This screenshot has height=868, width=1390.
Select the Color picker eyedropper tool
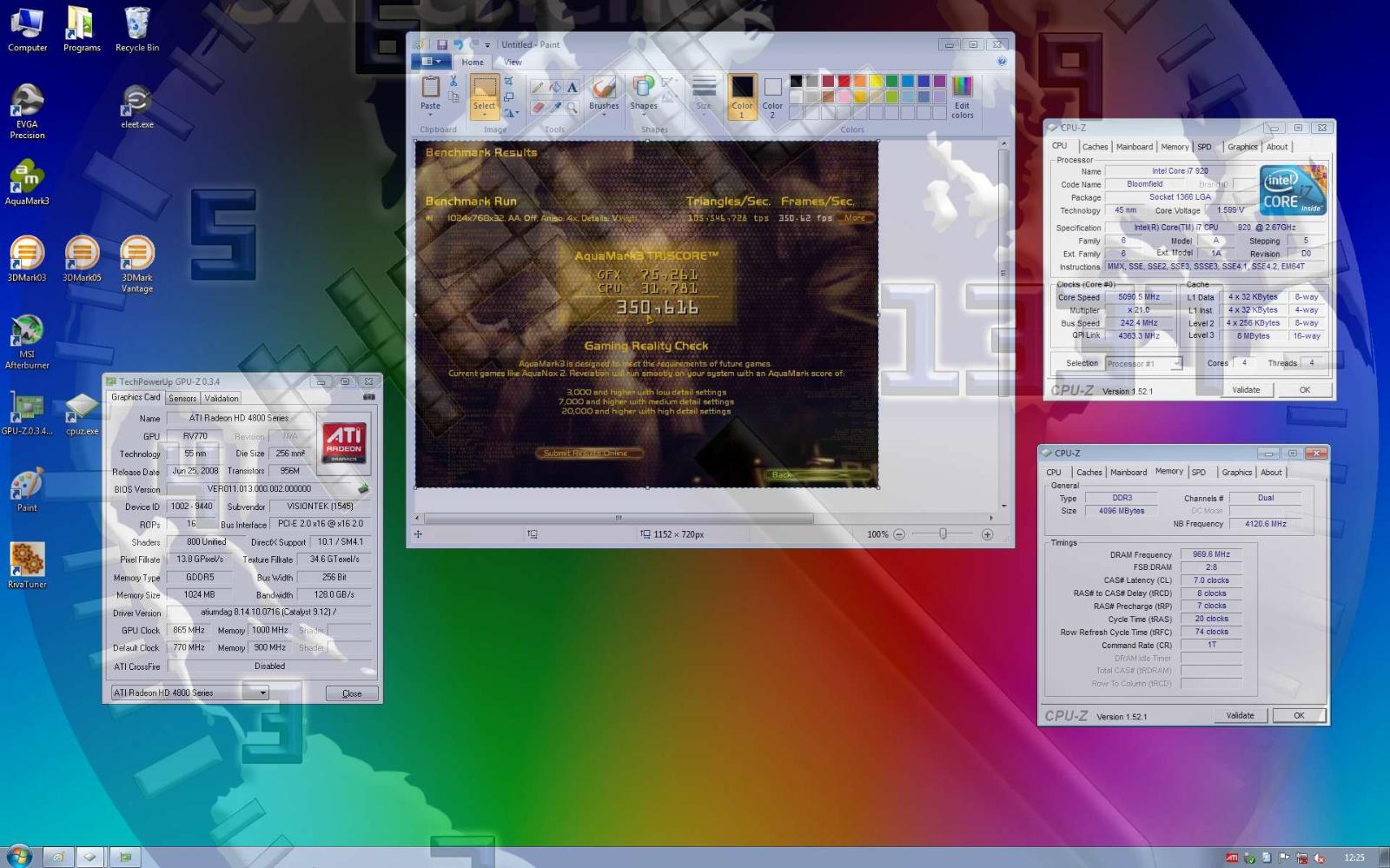(555, 107)
